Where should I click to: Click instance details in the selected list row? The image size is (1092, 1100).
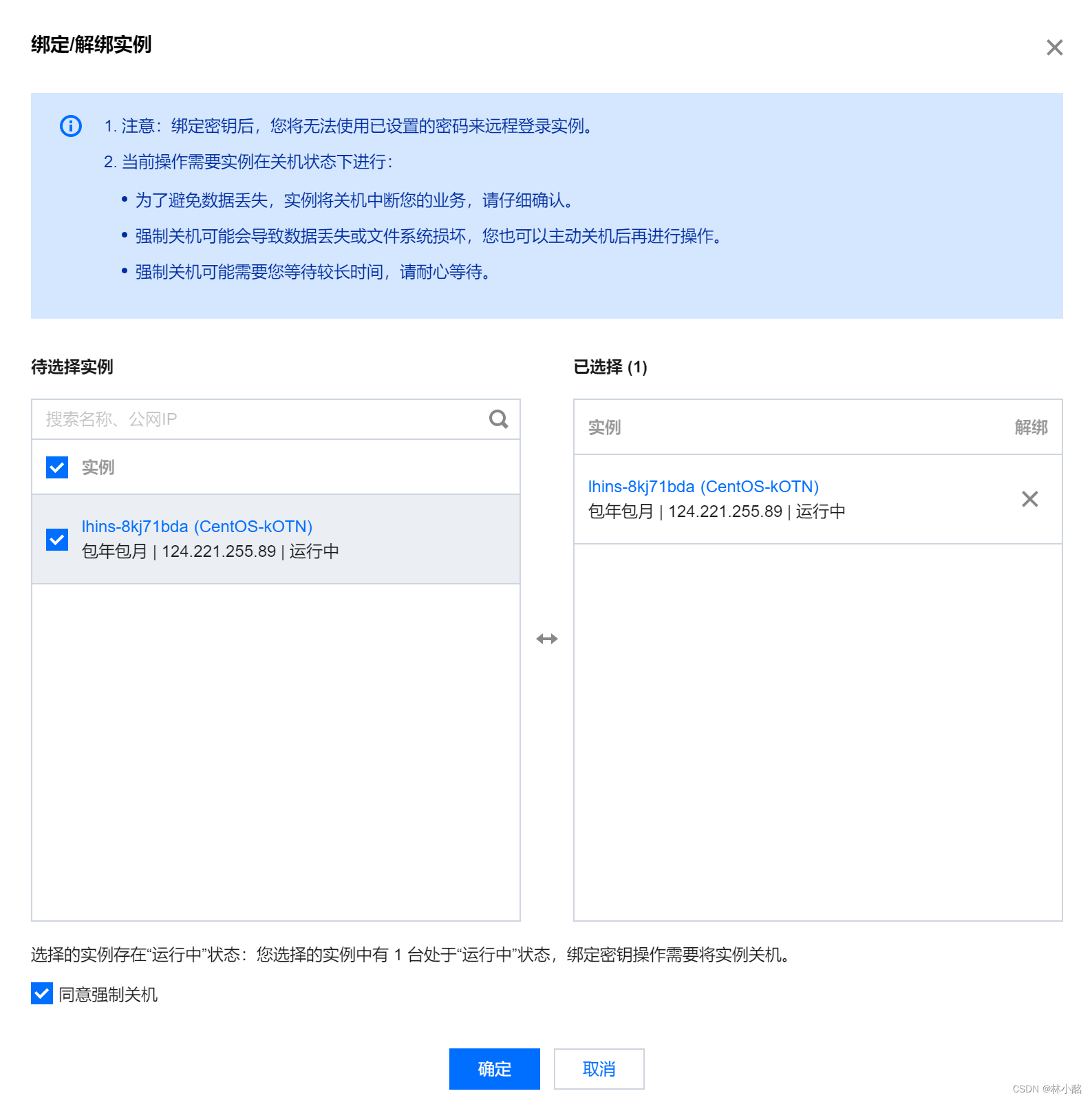[x=717, y=511]
